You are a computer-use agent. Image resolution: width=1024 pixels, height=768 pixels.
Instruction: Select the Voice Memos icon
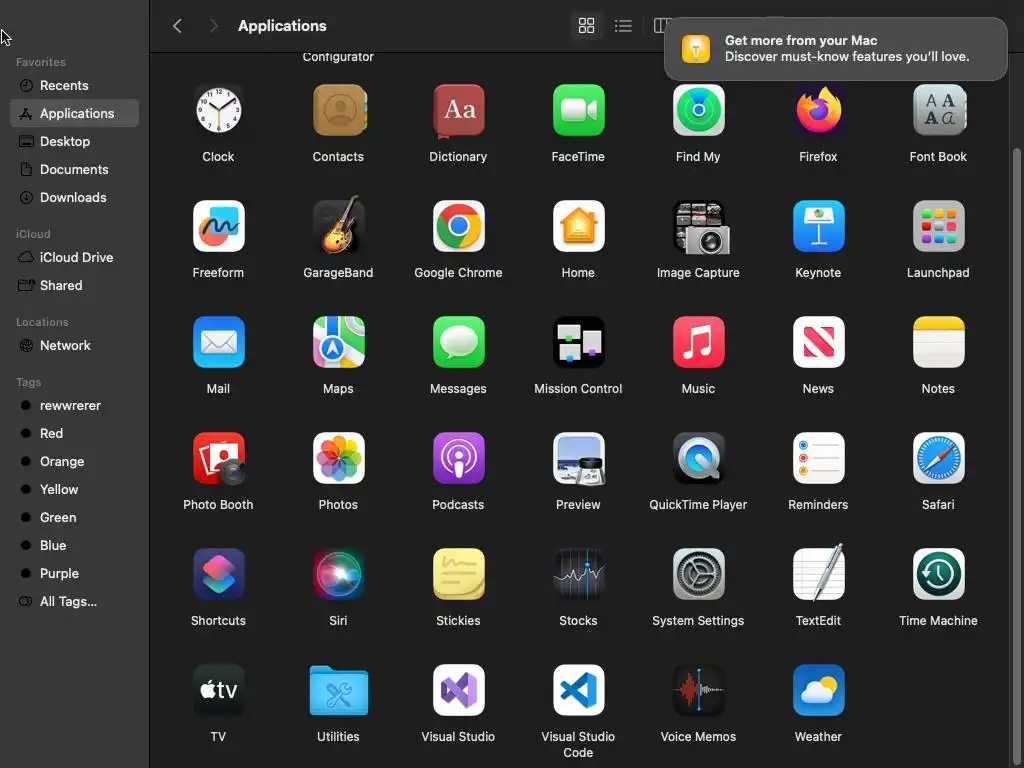[698, 690]
